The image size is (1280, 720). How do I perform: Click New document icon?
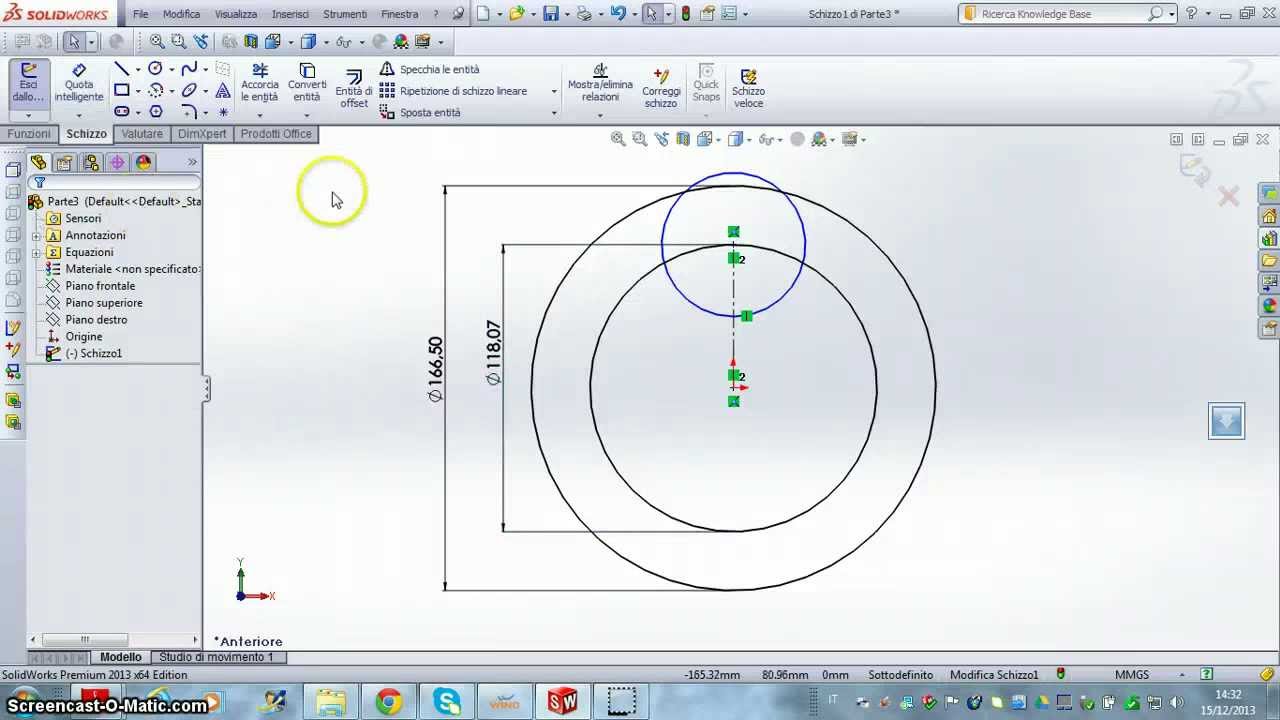(x=483, y=14)
